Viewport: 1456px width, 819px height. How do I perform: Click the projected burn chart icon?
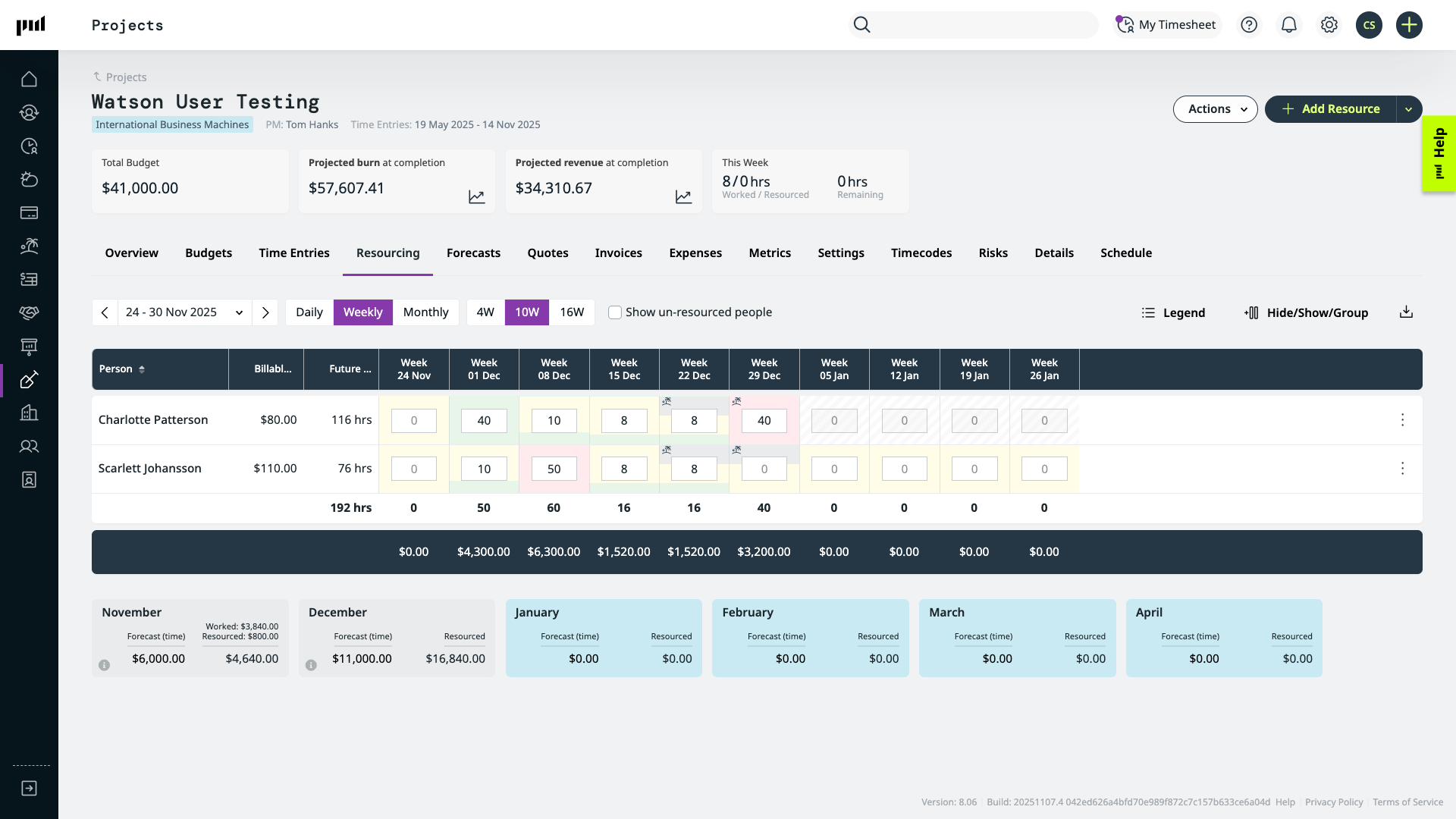coord(476,197)
